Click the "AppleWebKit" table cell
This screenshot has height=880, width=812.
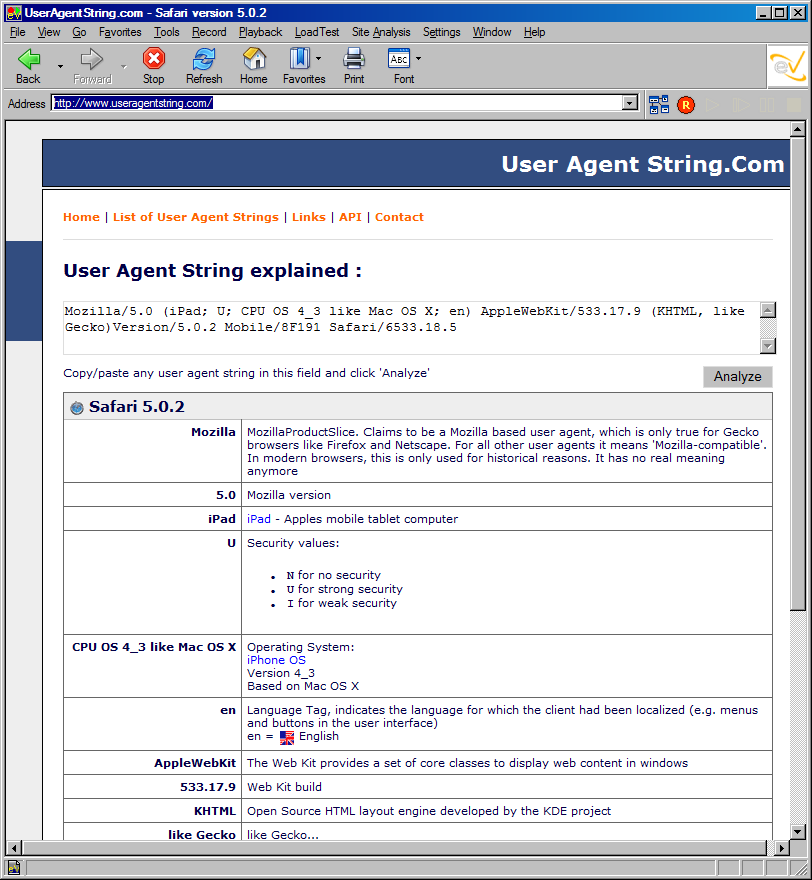153,763
